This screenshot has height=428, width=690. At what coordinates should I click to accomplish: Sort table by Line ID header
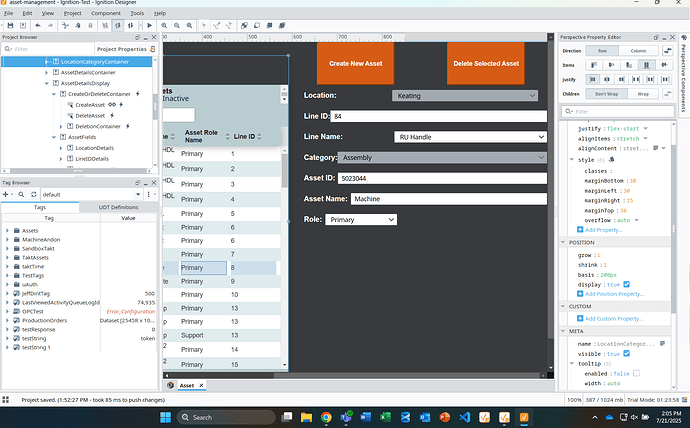[x=244, y=136]
